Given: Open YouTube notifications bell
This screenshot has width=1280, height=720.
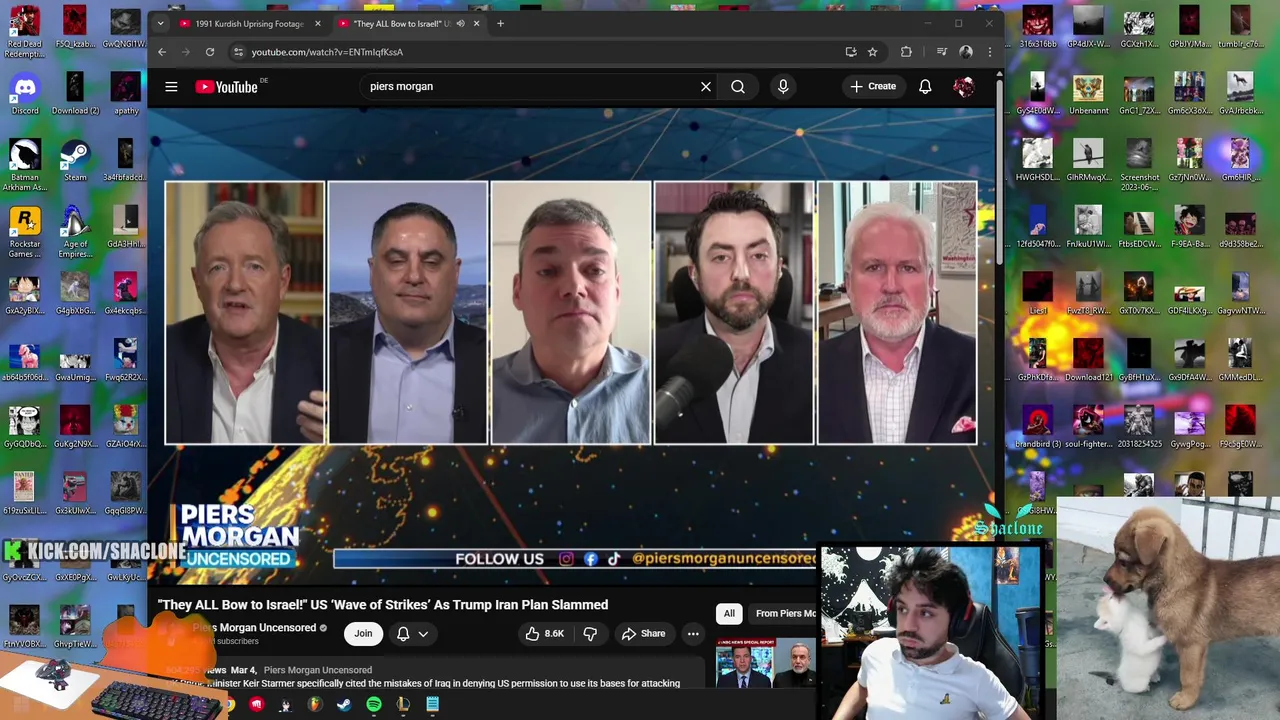Looking at the screenshot, I should pyautogui.click(x=925, y=87).
